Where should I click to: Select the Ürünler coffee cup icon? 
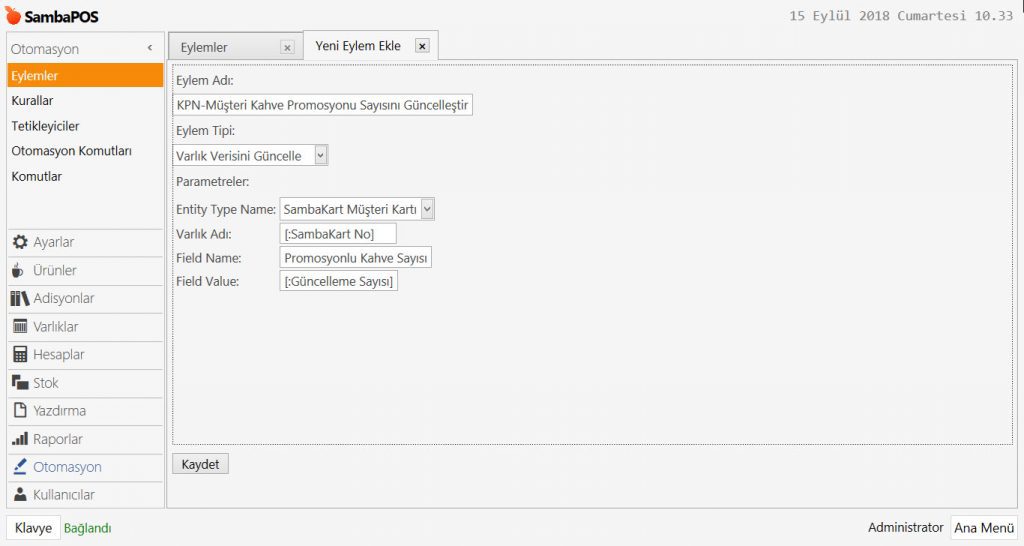pyautogui.click(x=19, y=271)
